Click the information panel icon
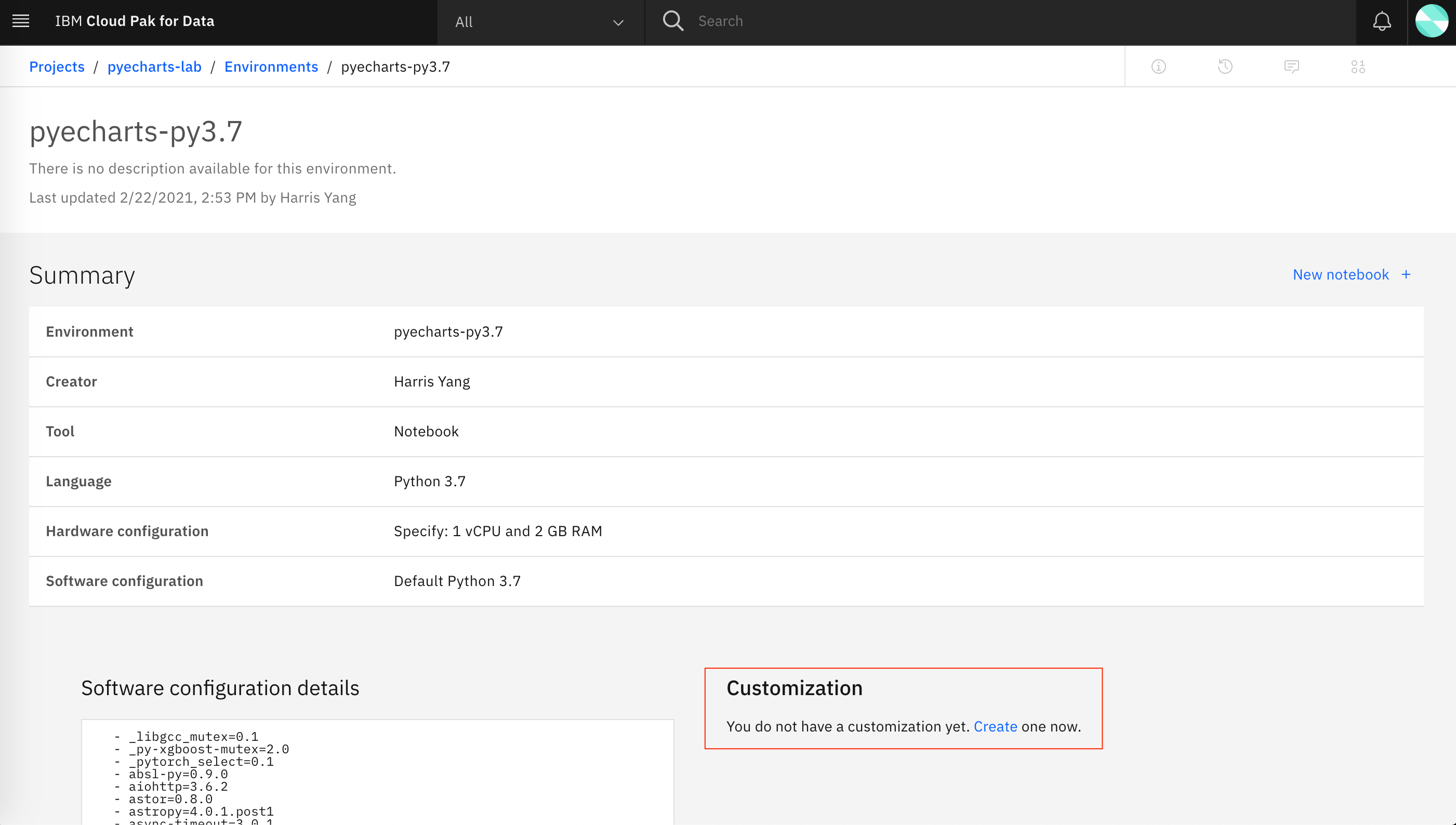The image size is (1456, 825). click(x=1158, y=66)
